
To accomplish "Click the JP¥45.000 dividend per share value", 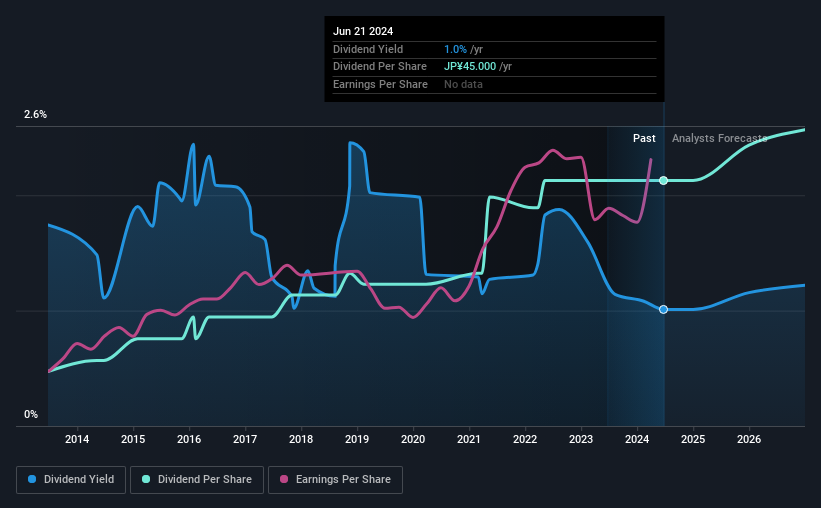I will (x=470, y=67).
